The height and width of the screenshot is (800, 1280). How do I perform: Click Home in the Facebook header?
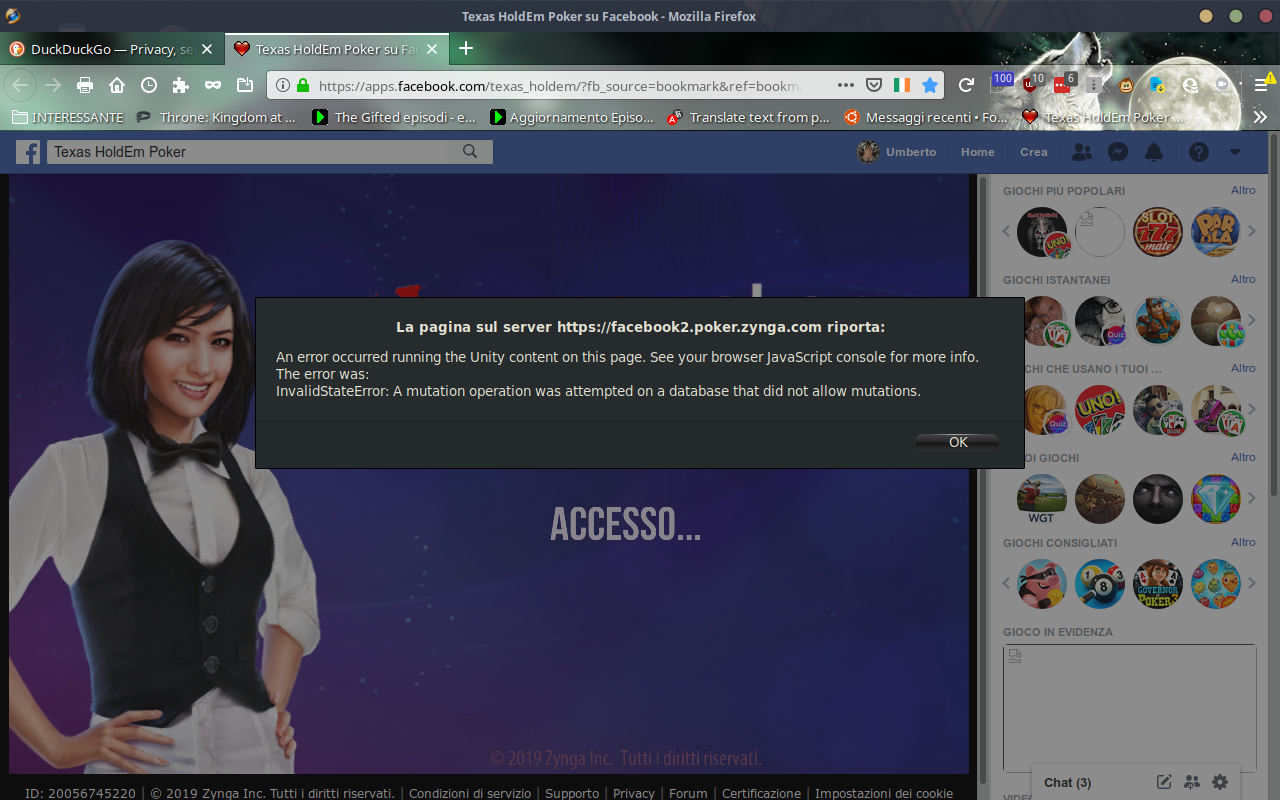978,152
